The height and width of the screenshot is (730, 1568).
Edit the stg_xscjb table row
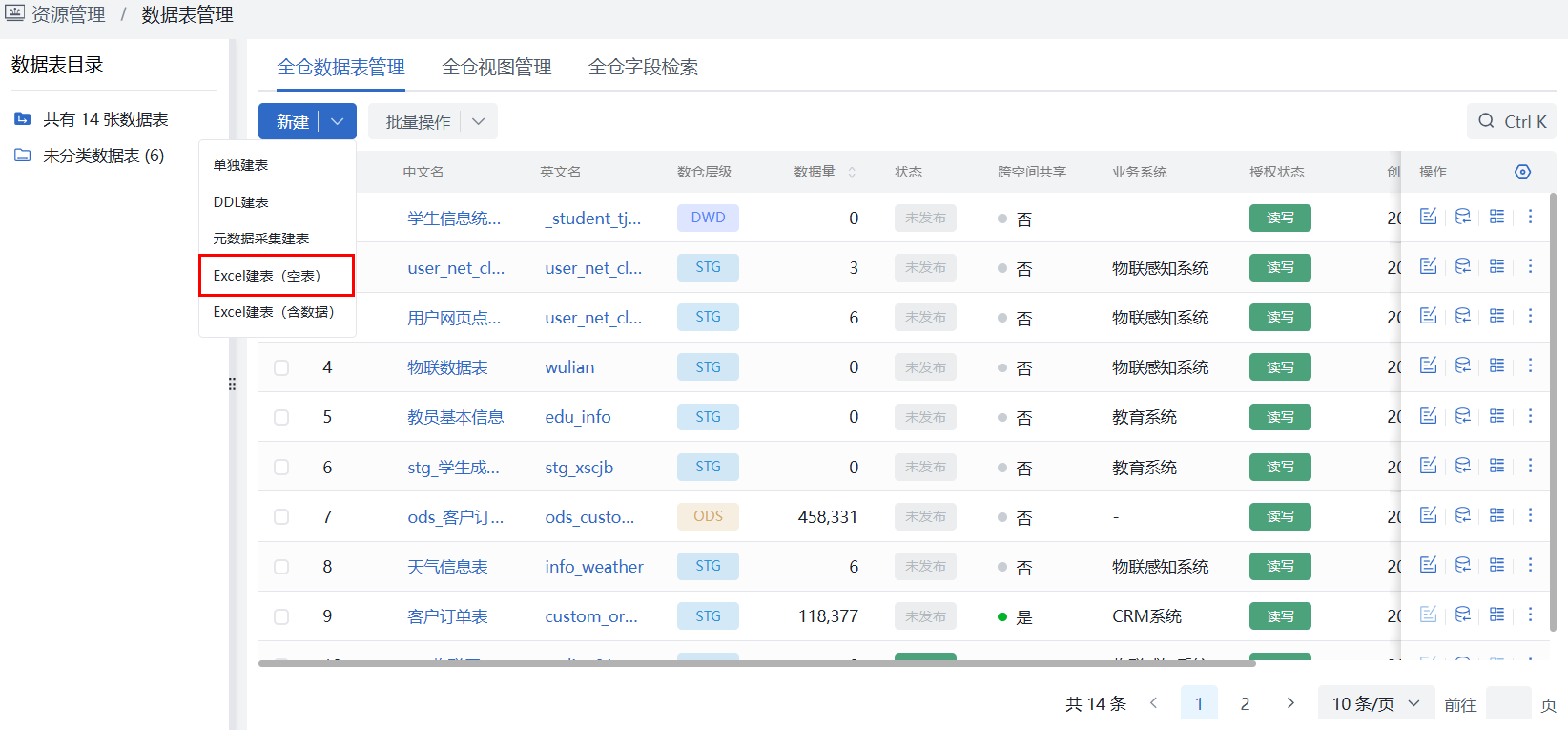coord(1428,466)
